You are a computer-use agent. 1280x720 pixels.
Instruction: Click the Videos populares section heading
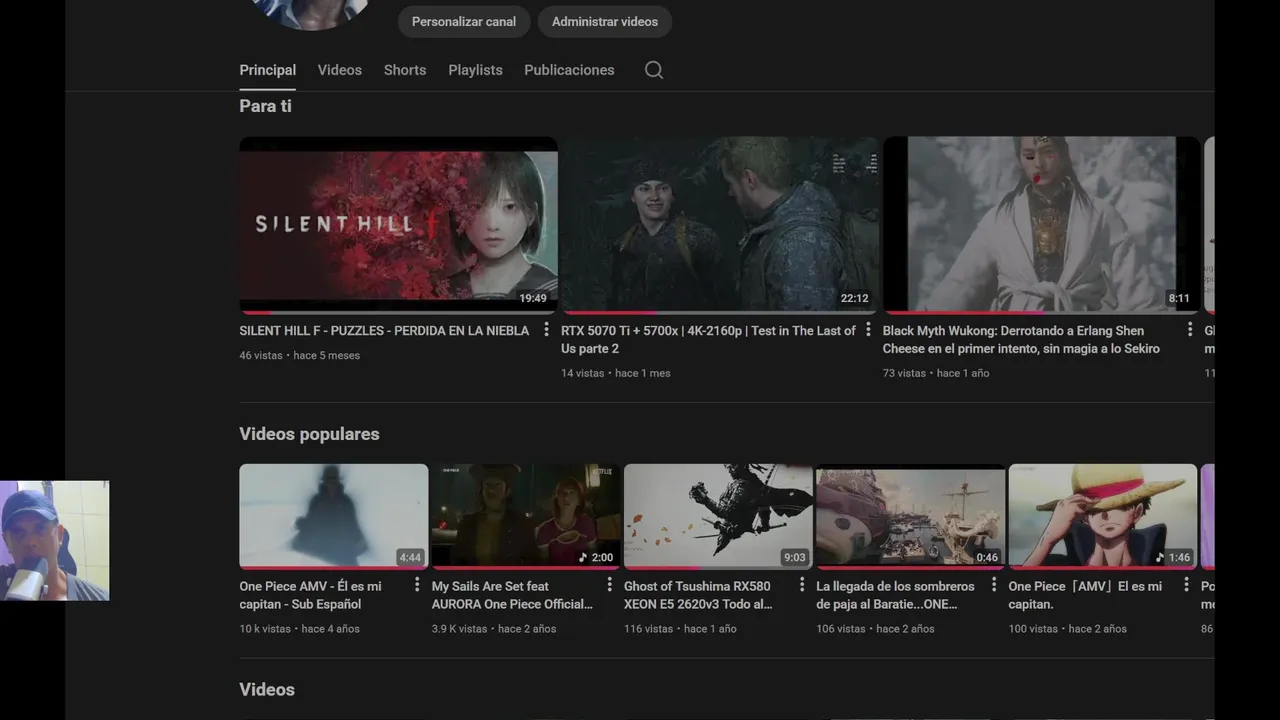point(309,434)
